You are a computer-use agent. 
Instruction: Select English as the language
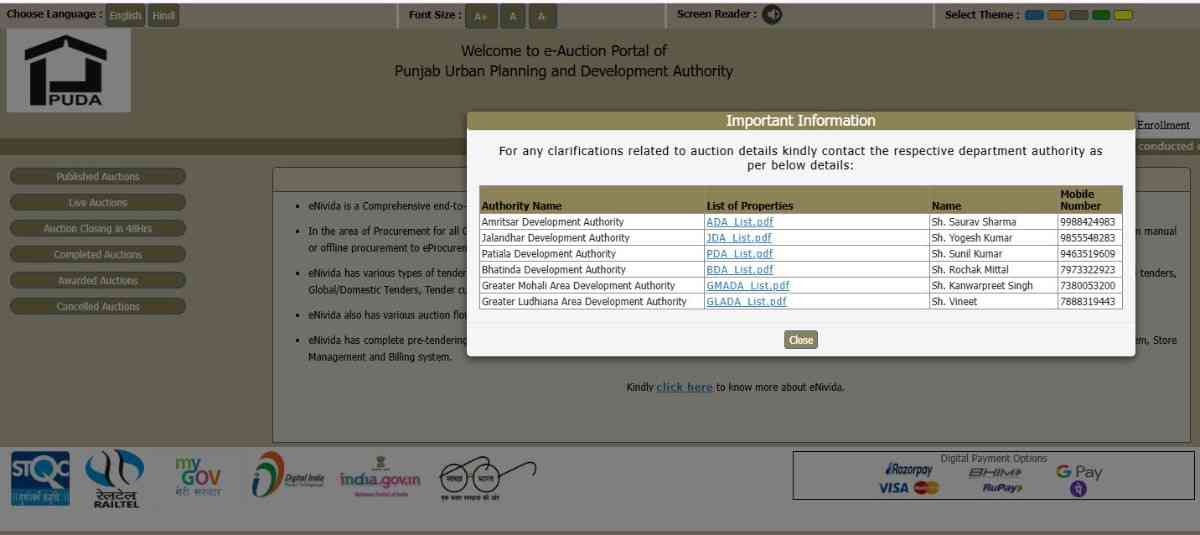point(126,16)
